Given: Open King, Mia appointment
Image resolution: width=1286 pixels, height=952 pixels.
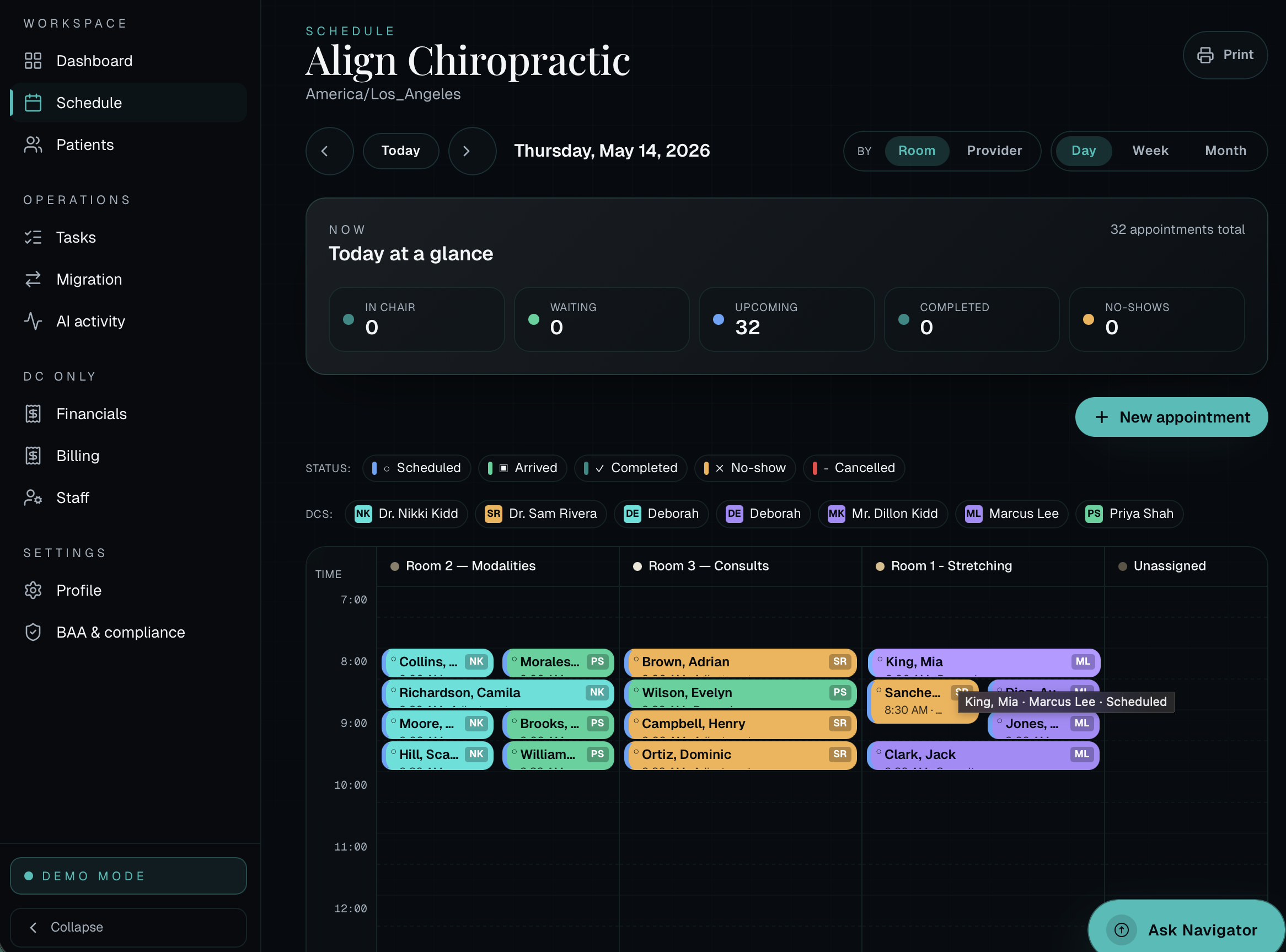Looking at the screenshot, I should tap(984, 663).
